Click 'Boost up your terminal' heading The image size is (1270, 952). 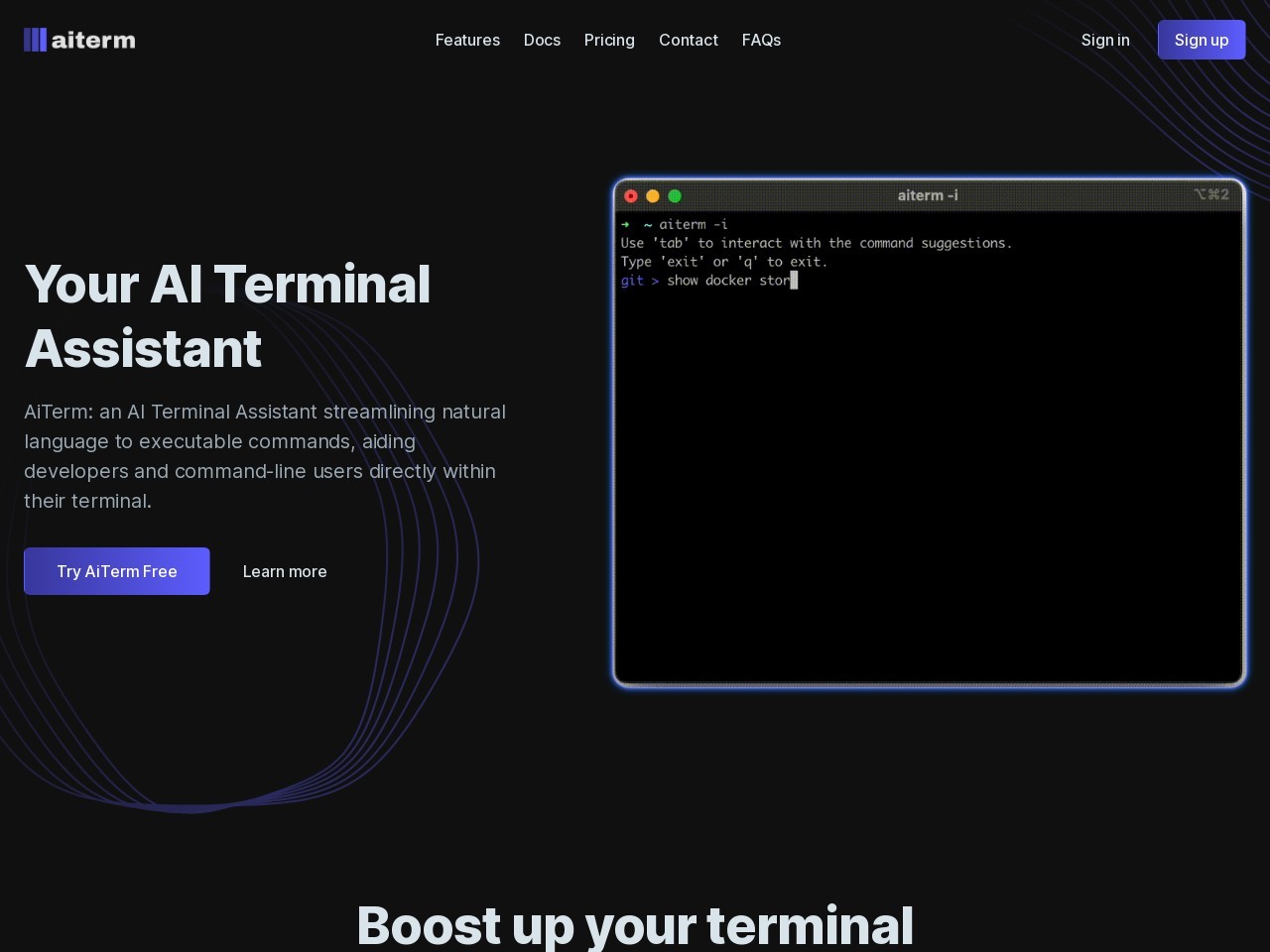(635, 925)
